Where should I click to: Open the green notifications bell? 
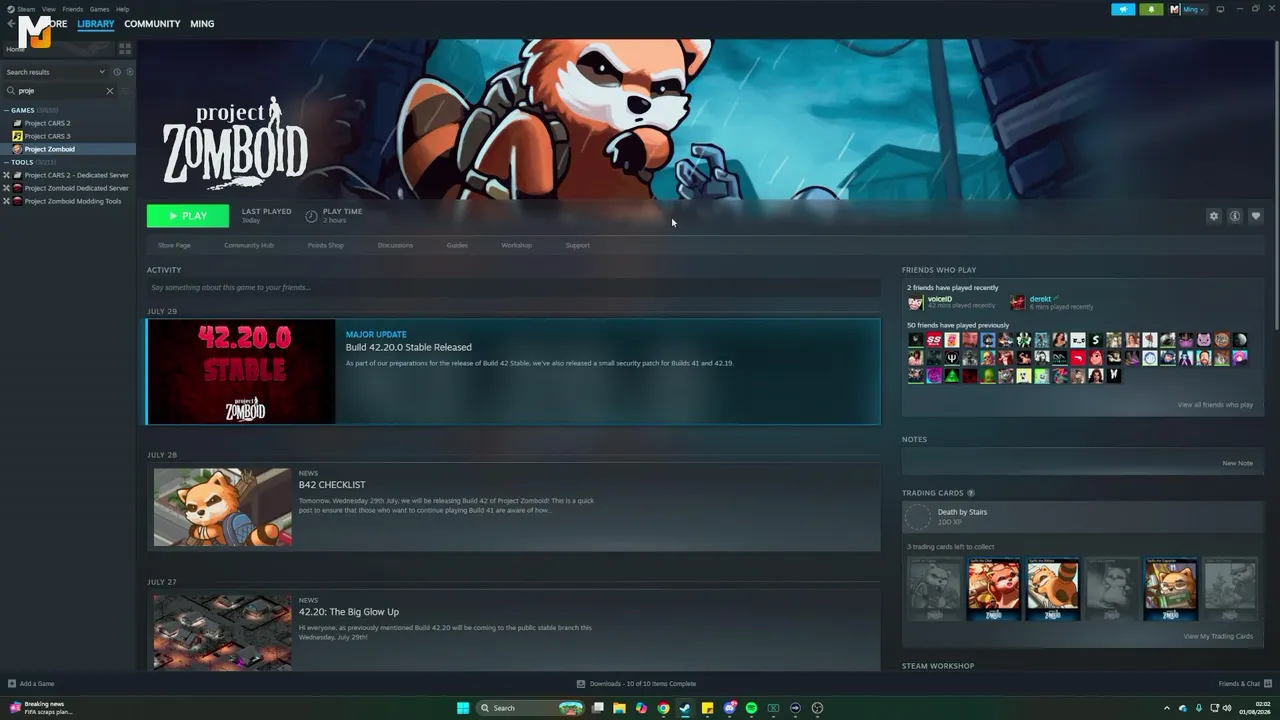1151,9
